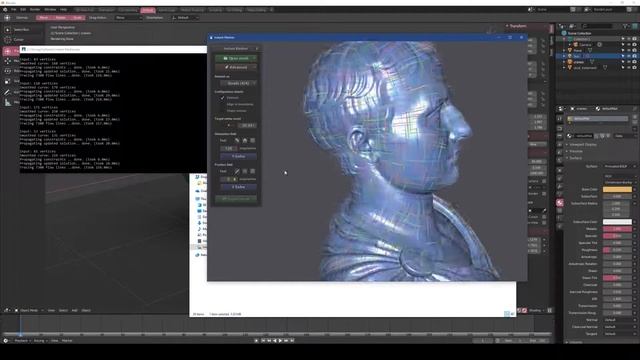Open the Render menu in Blender
The width and height of the screenshot is (640, 360).
coord(35,9)
